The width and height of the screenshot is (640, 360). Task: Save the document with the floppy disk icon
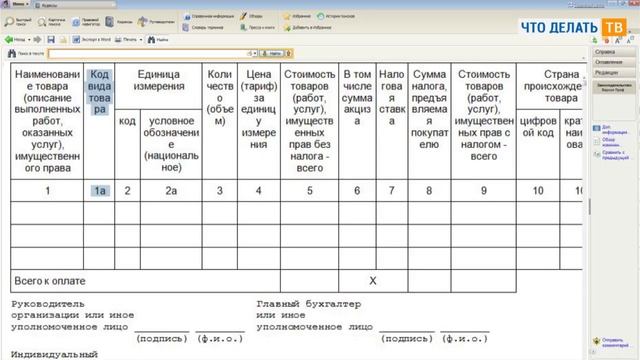(51, 40)
